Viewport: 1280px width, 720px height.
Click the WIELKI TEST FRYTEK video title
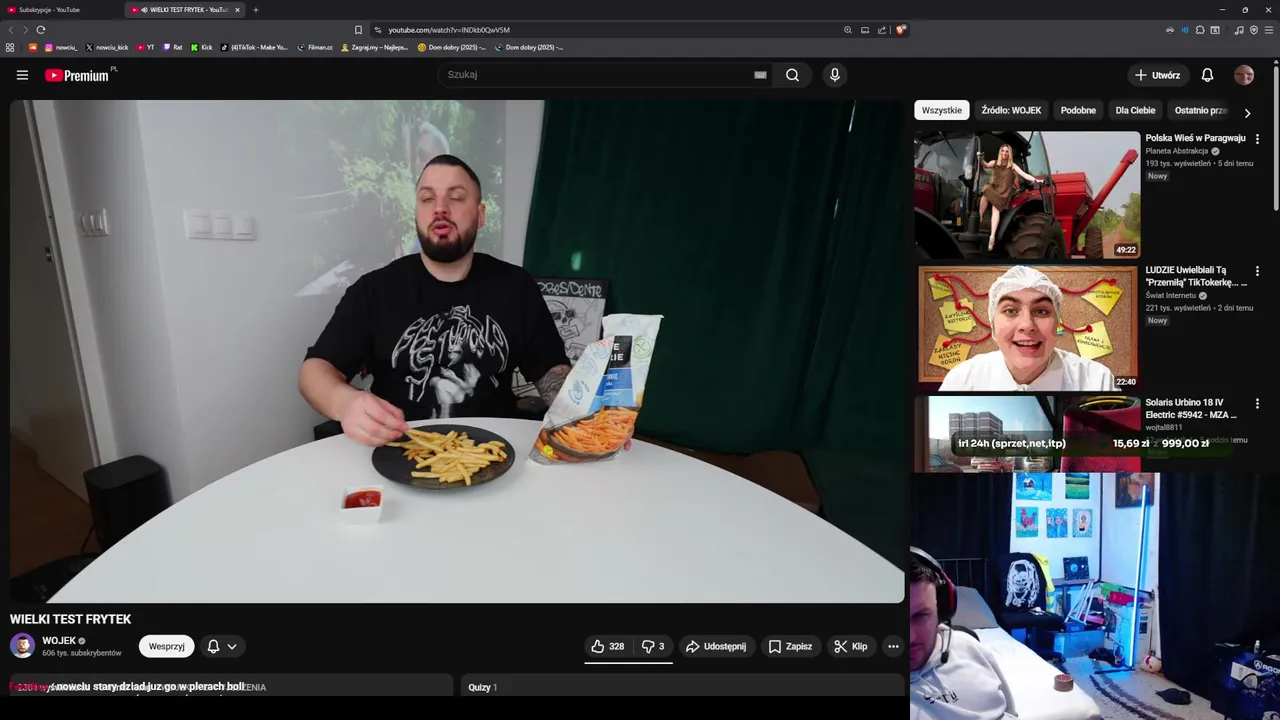(70, 619)
